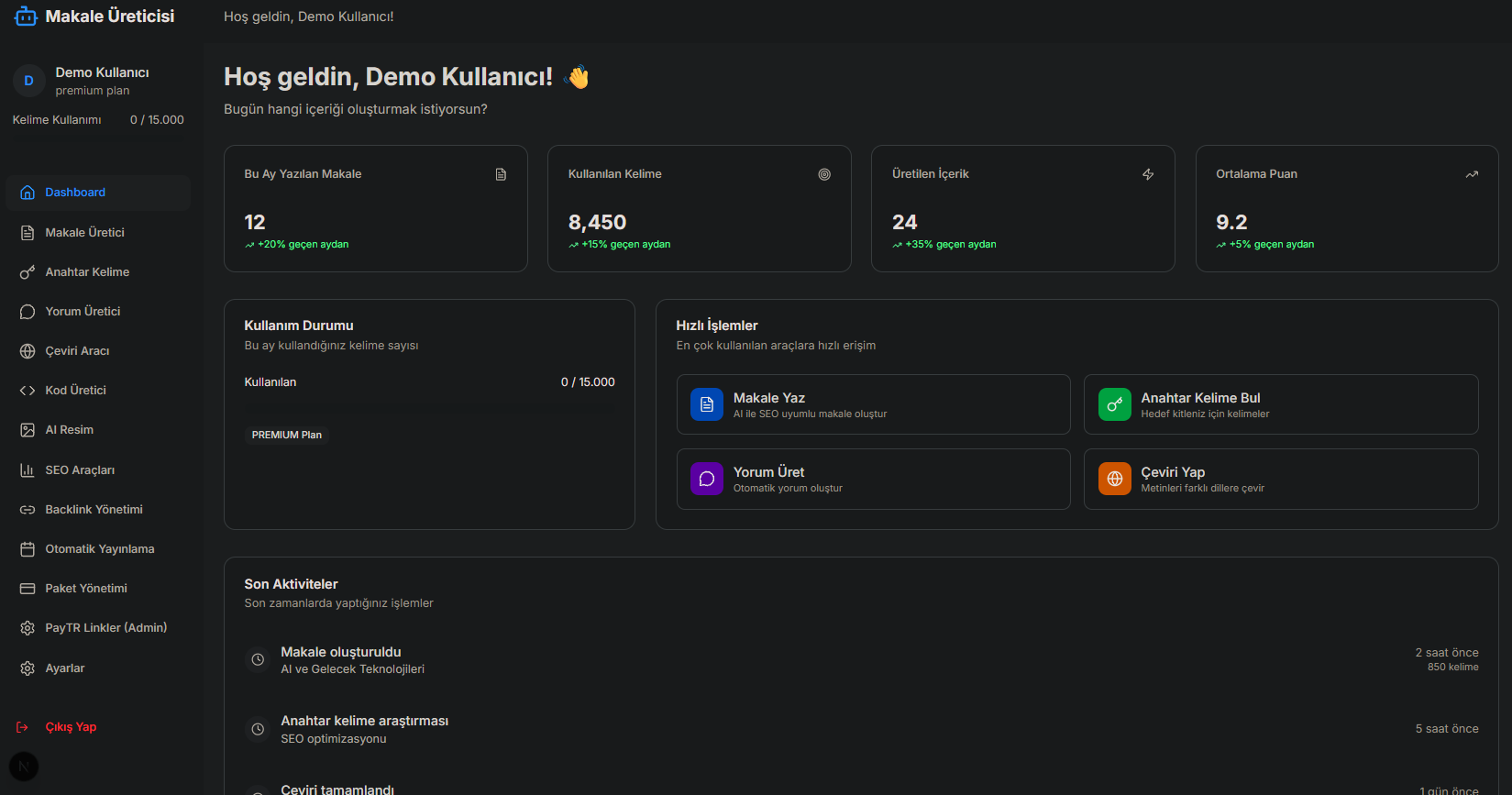Open the Kod Üretici page
Viewport: 1512px width, 795px height.
(98, 391)
